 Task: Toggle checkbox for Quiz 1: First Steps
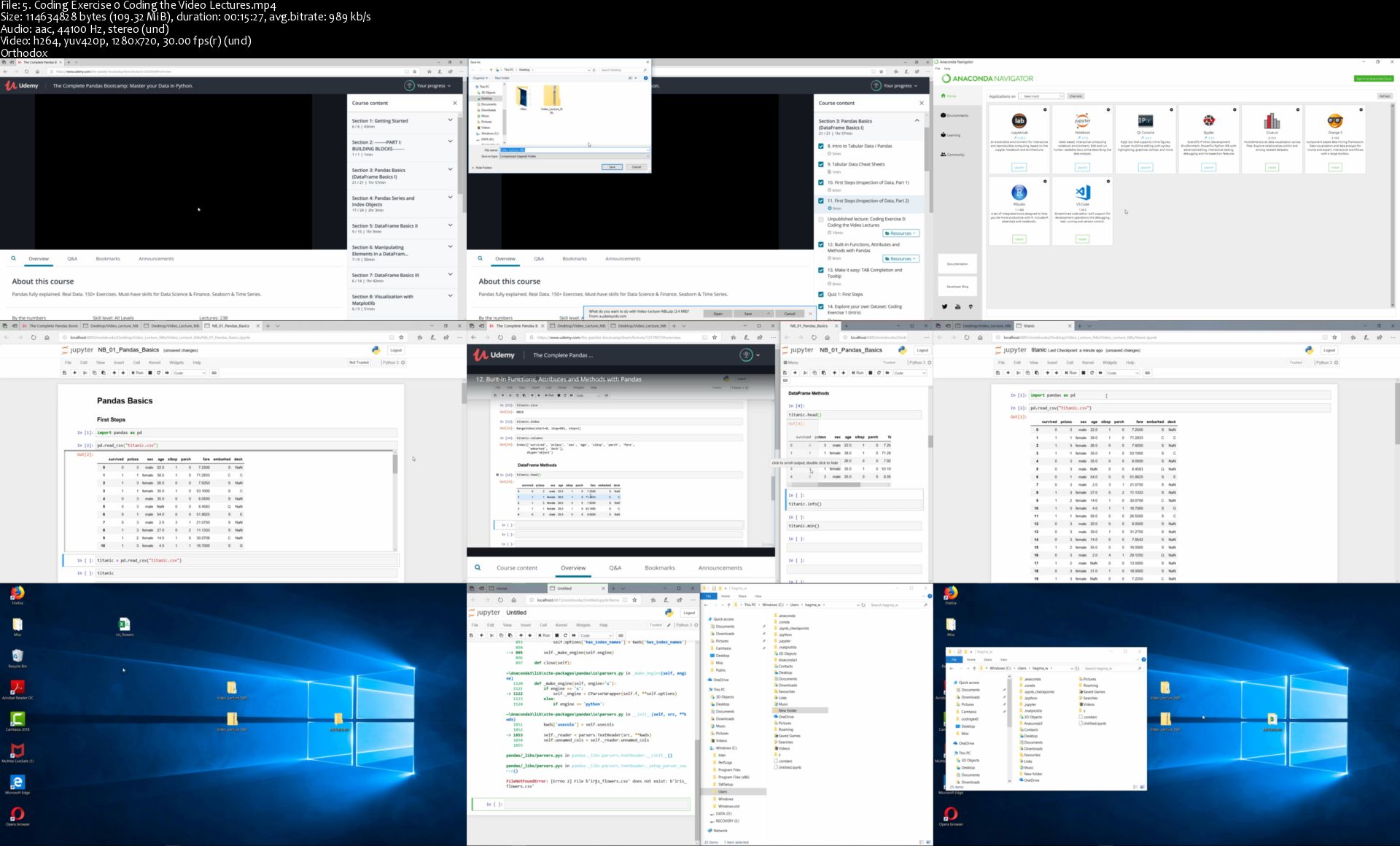tap(821, 295)
